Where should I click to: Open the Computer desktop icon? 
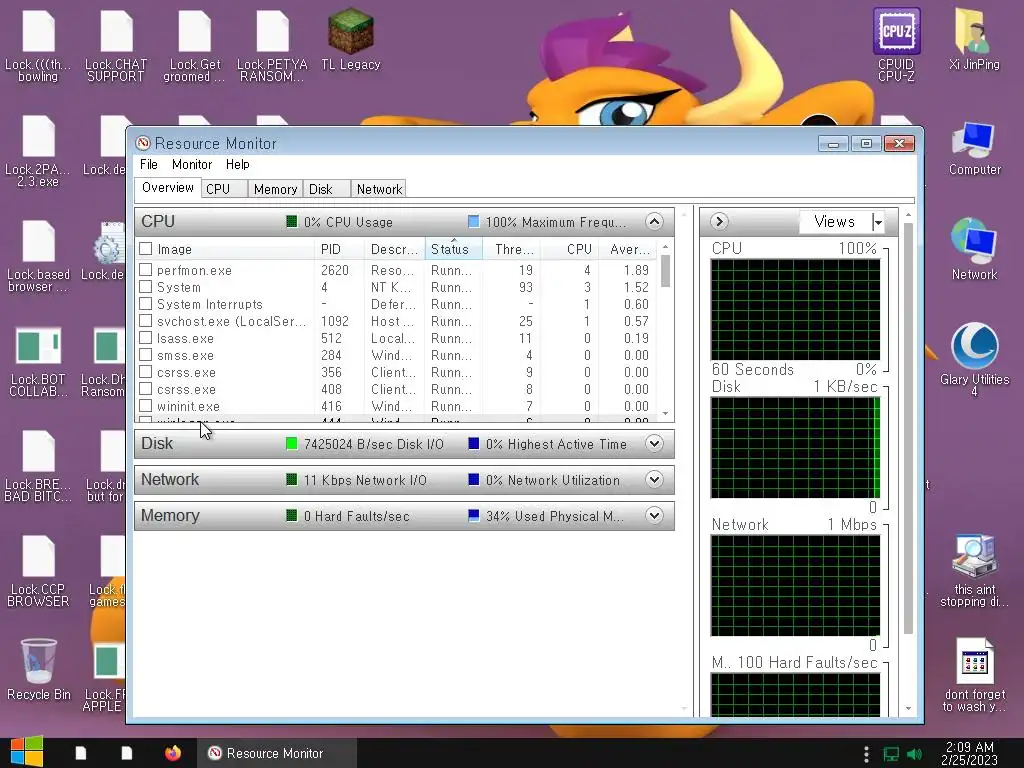(974, 148)
